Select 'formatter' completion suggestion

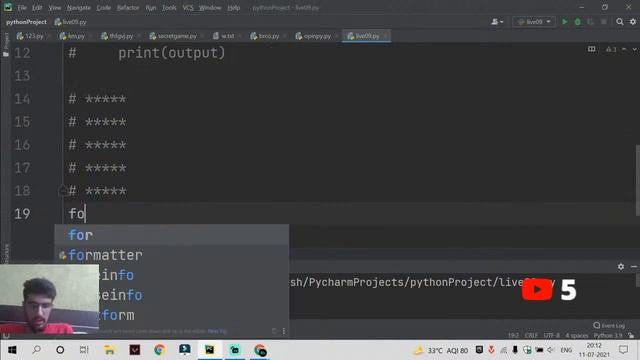coord(172,255)
